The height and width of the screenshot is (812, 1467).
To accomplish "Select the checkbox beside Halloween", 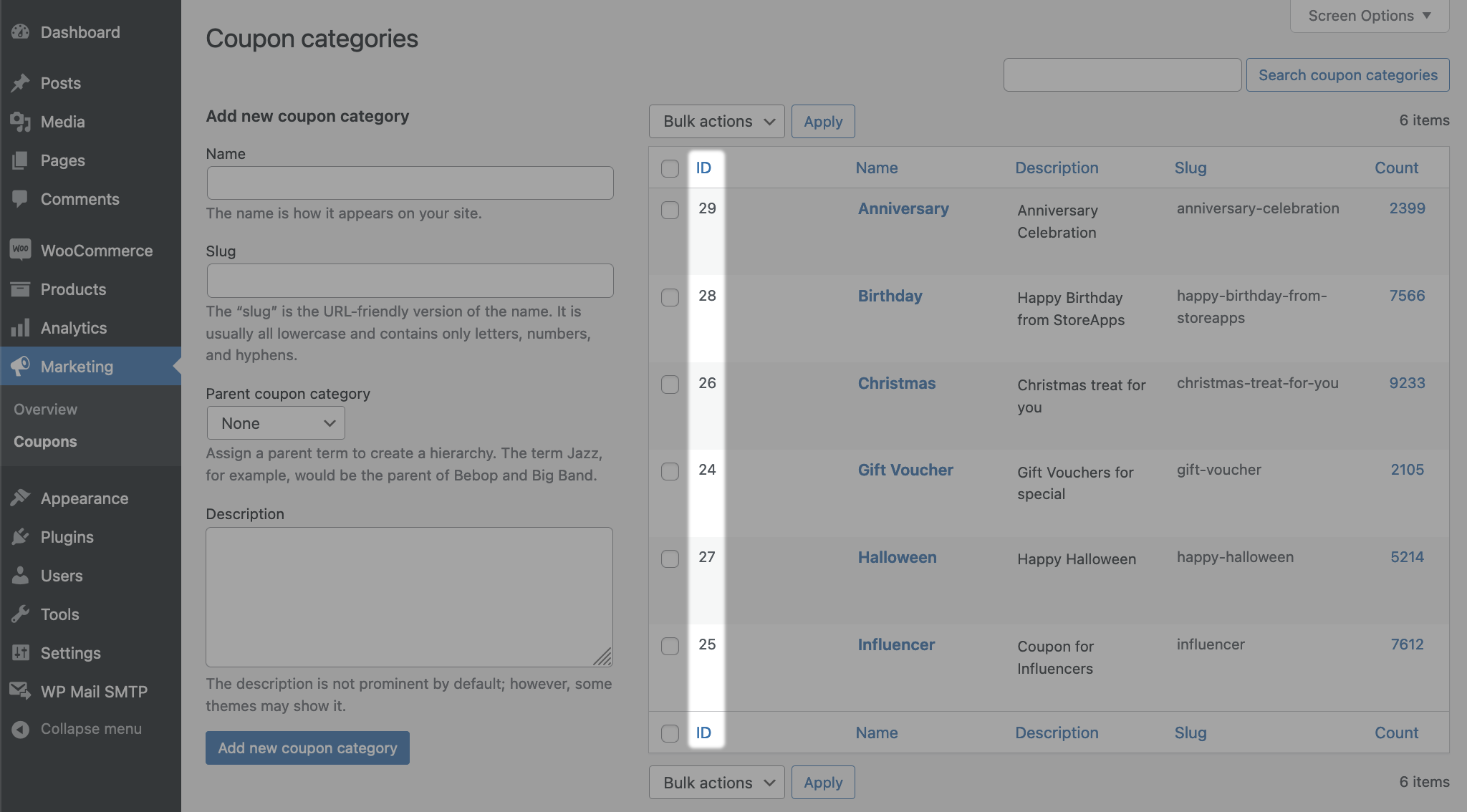I will click(x=670, y=558).
